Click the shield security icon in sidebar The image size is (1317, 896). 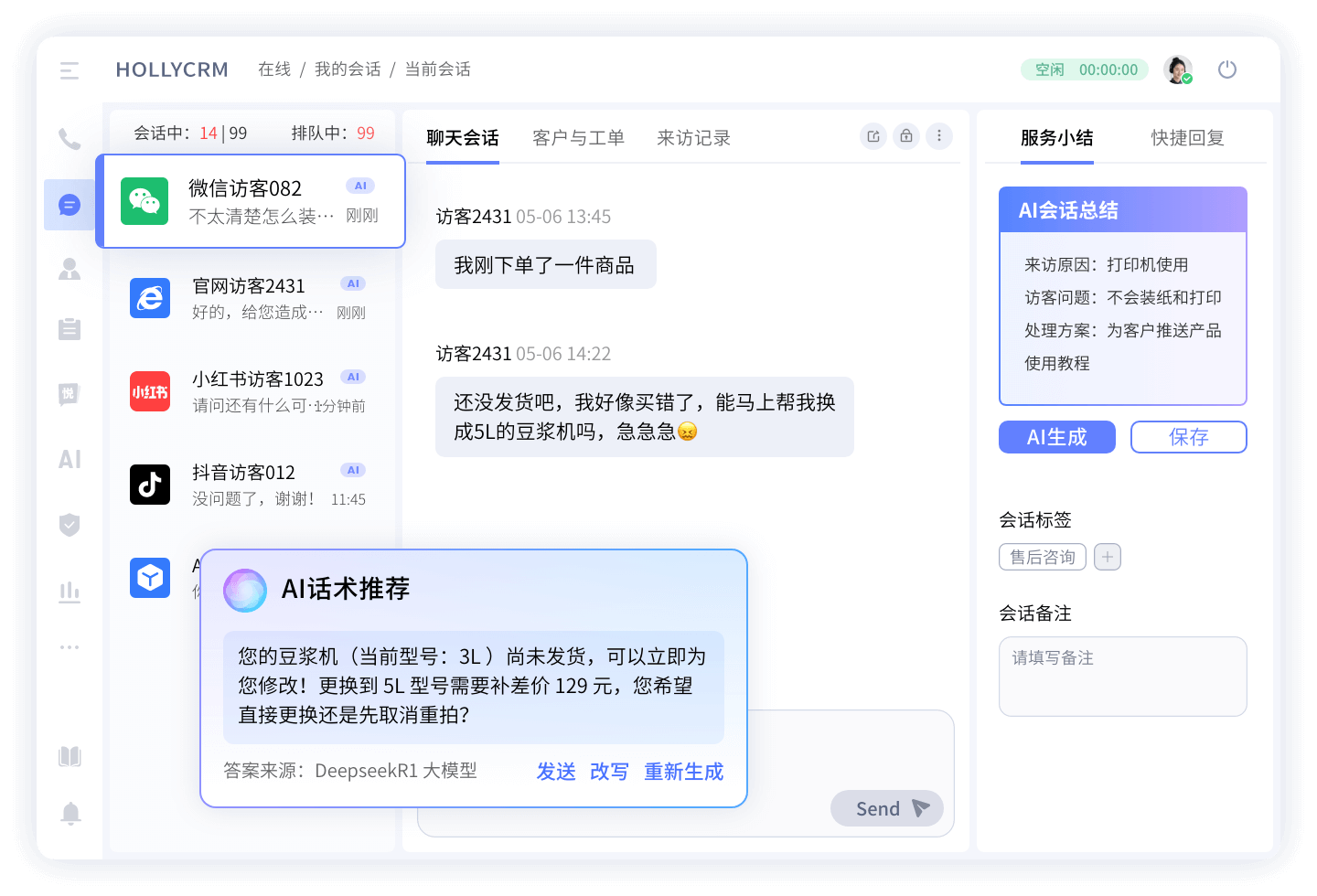70,525
